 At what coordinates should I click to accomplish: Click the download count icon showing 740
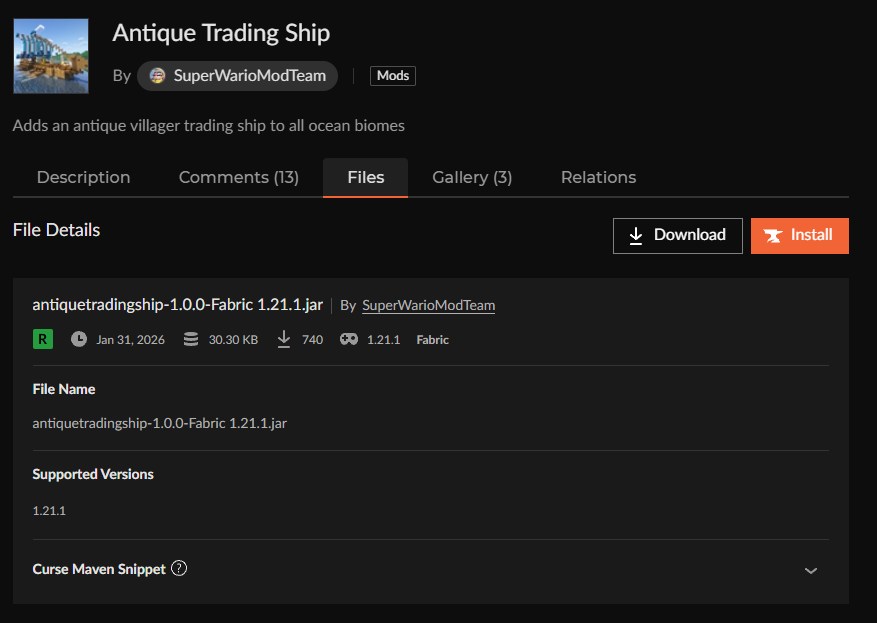tap(284, 339)
